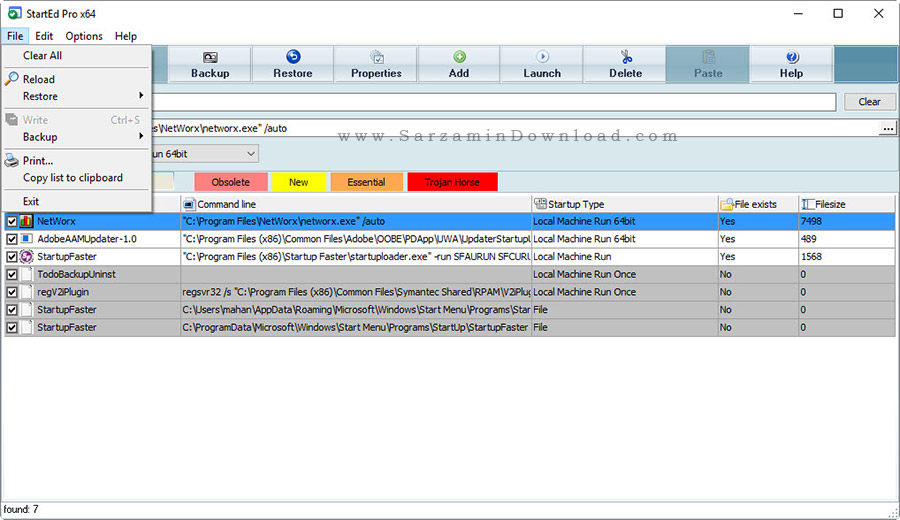
Task: Sort by Command line column header
Action: (x=356, y=204)
